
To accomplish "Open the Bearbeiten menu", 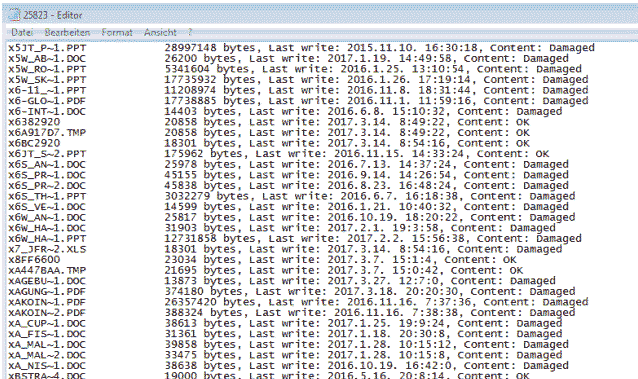I will coord(67,32).
